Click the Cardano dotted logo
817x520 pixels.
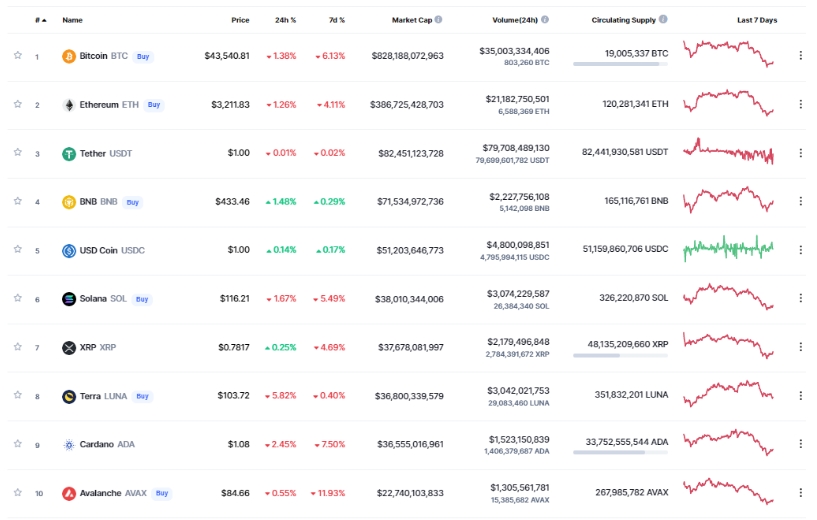[69, 445]
